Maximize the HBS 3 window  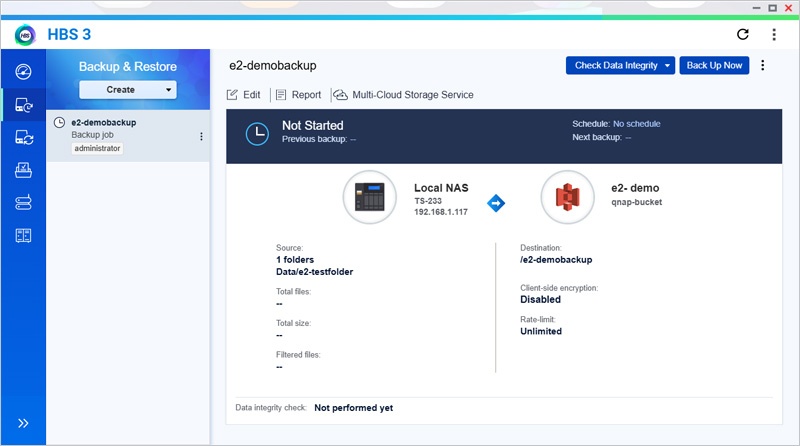[772, 8]
